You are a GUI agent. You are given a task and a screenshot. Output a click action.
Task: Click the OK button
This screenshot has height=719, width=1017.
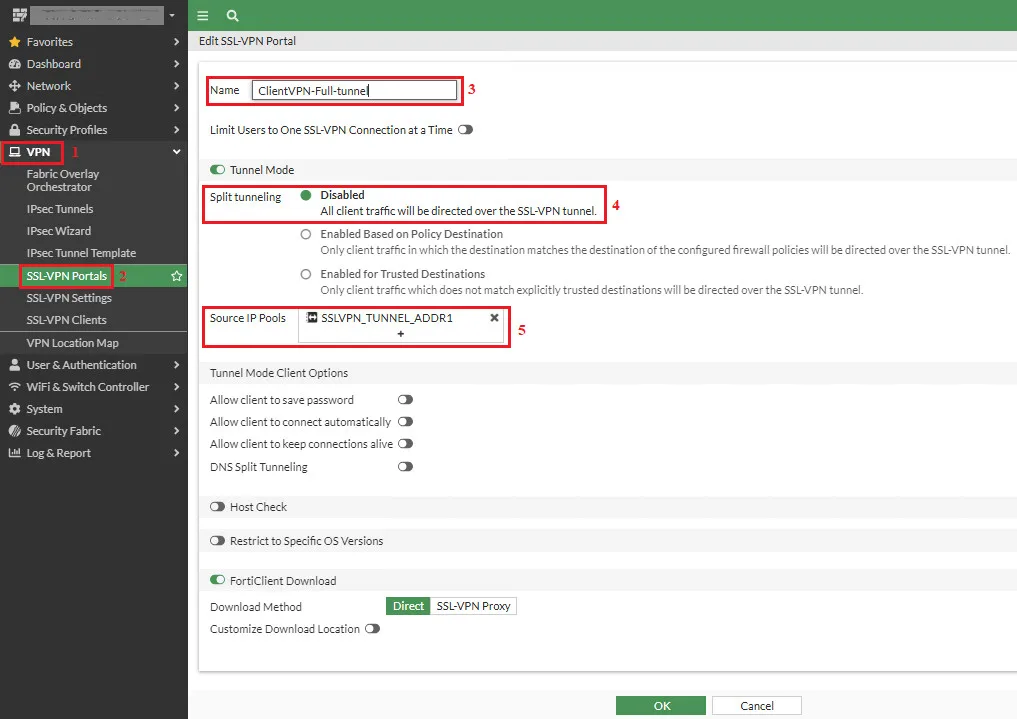click(660, 706)
